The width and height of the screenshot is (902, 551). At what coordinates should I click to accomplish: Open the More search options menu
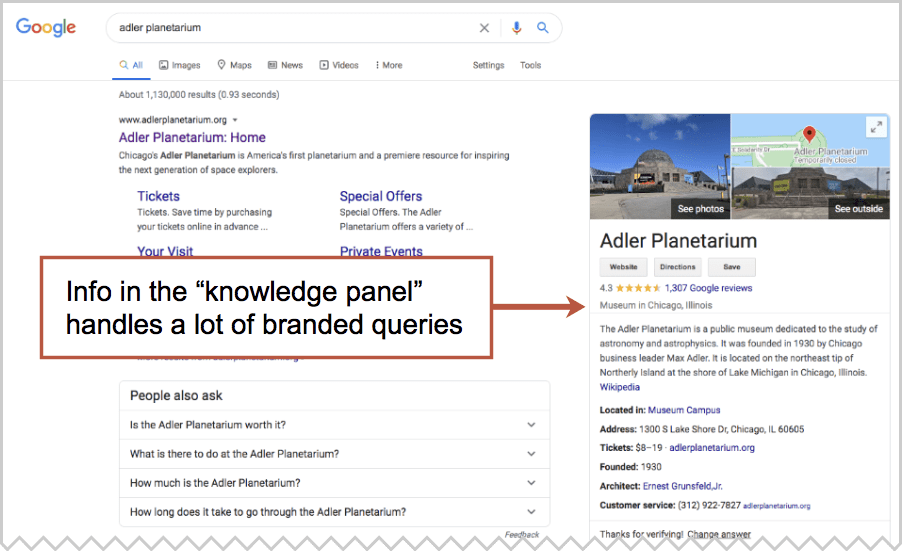click(x=388, y=65)
